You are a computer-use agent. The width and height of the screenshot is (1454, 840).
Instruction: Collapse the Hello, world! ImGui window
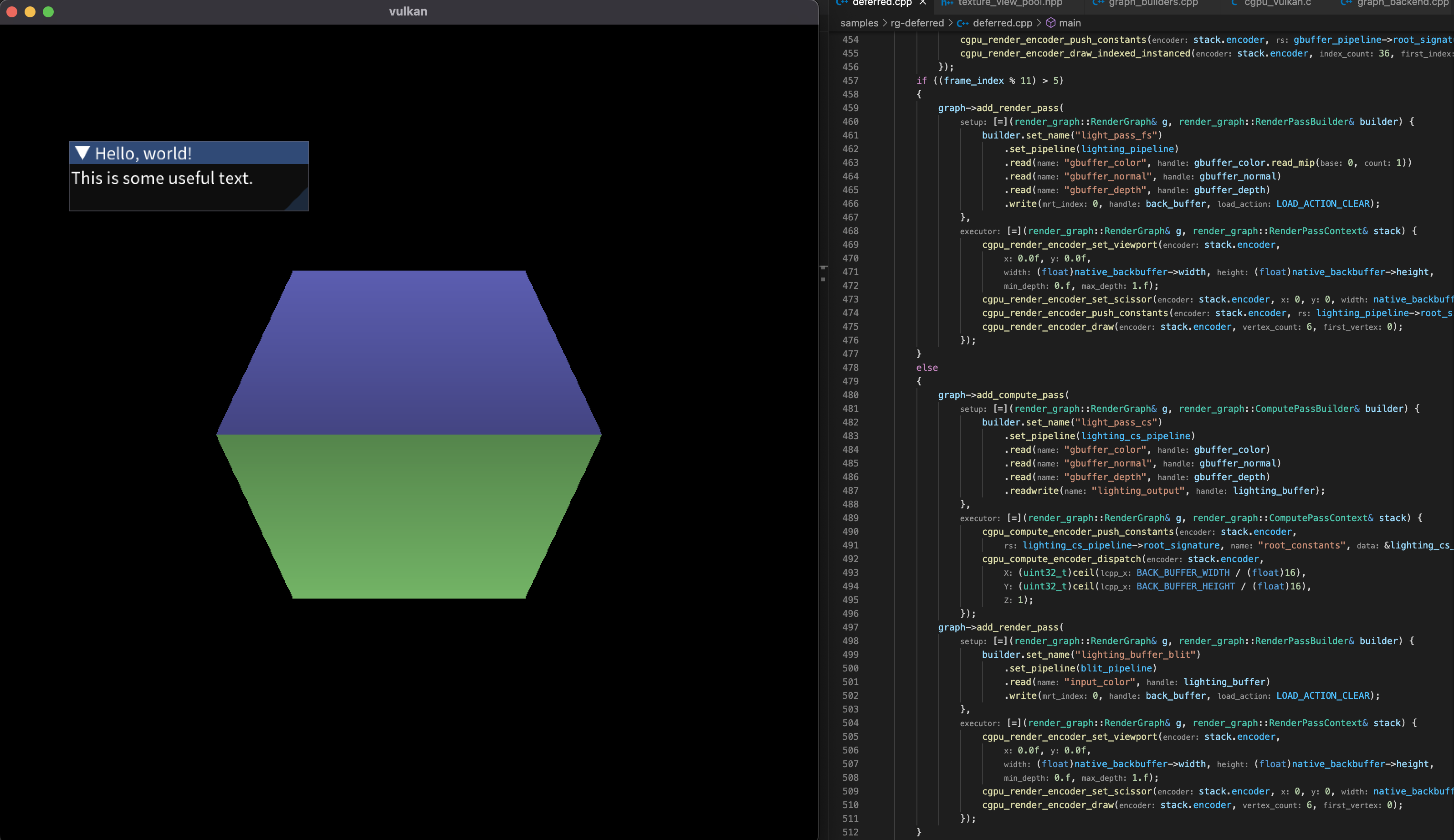(x=82, y=153)
